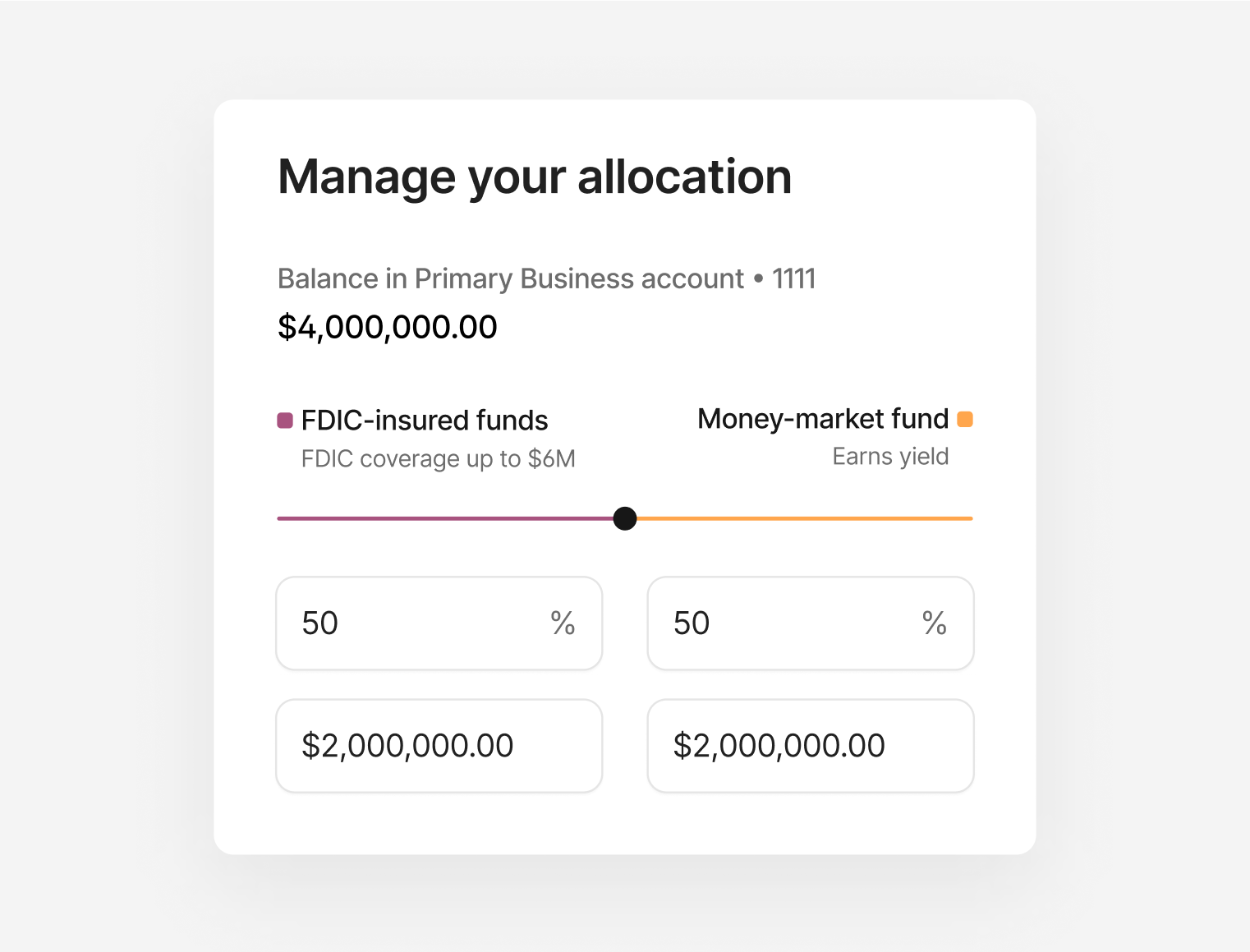Select the purple legend marker next to FDIC-insured funds
The image size is (1250, 952).
[284, 420]
